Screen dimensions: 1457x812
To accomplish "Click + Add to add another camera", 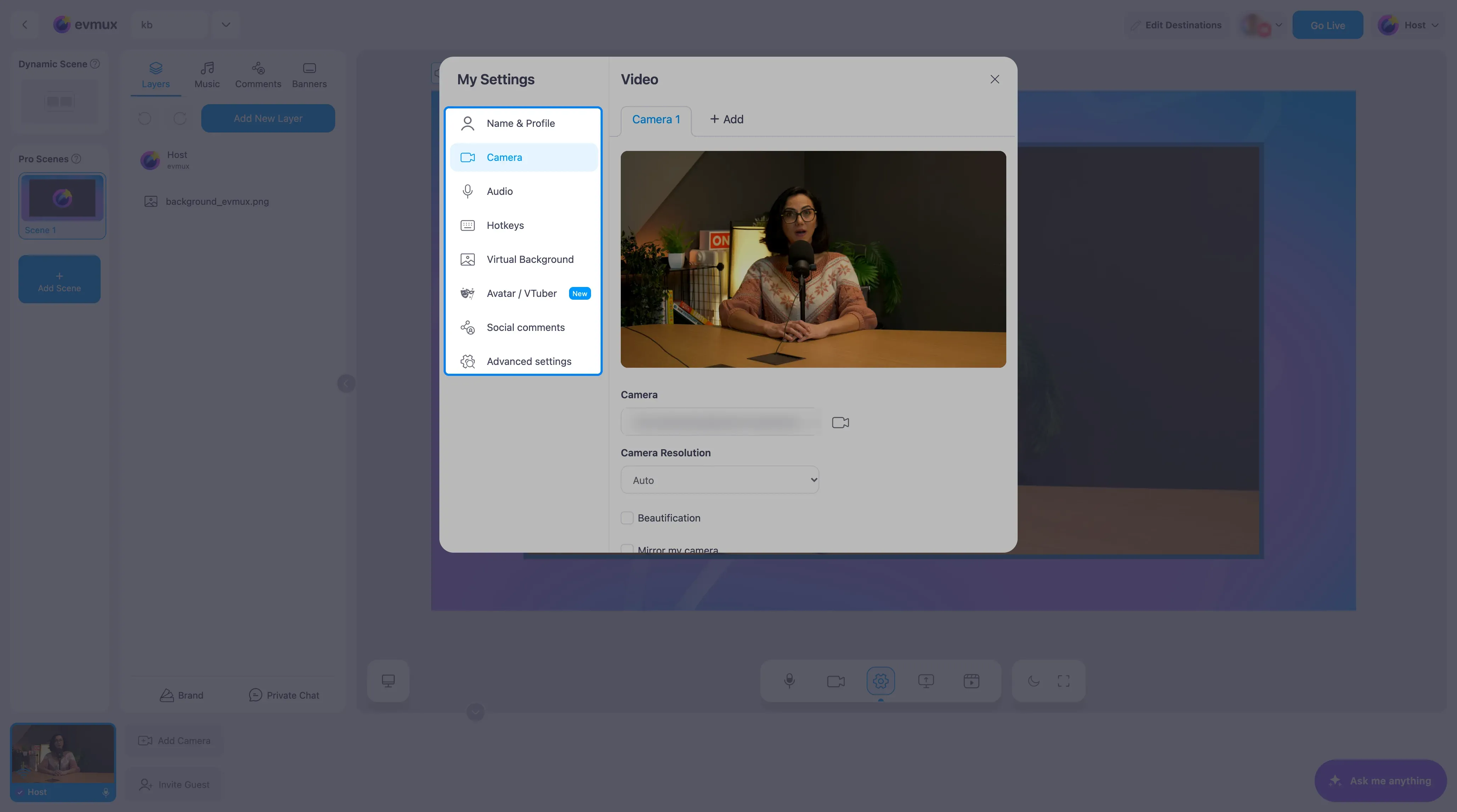I will [x=726, y=119].
